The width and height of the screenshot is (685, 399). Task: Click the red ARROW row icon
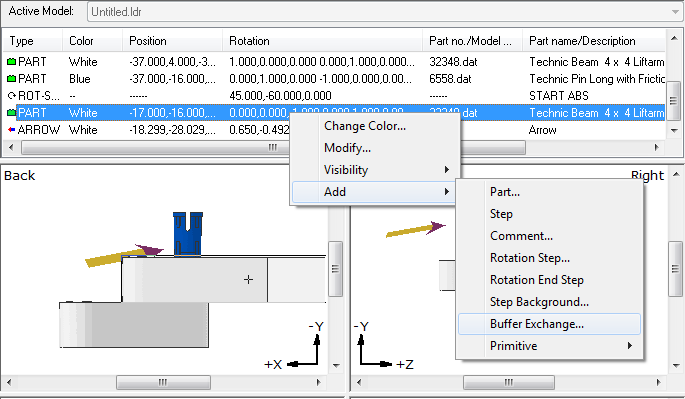[x=12, y=130]
